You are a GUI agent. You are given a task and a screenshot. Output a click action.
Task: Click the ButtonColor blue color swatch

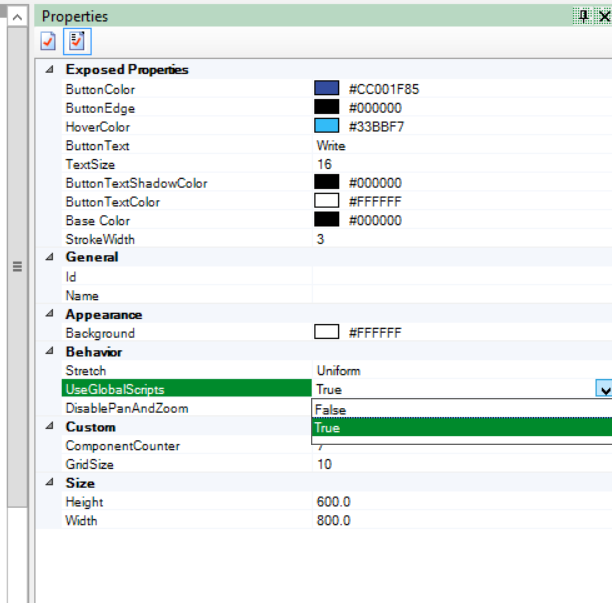pos(327,89)
